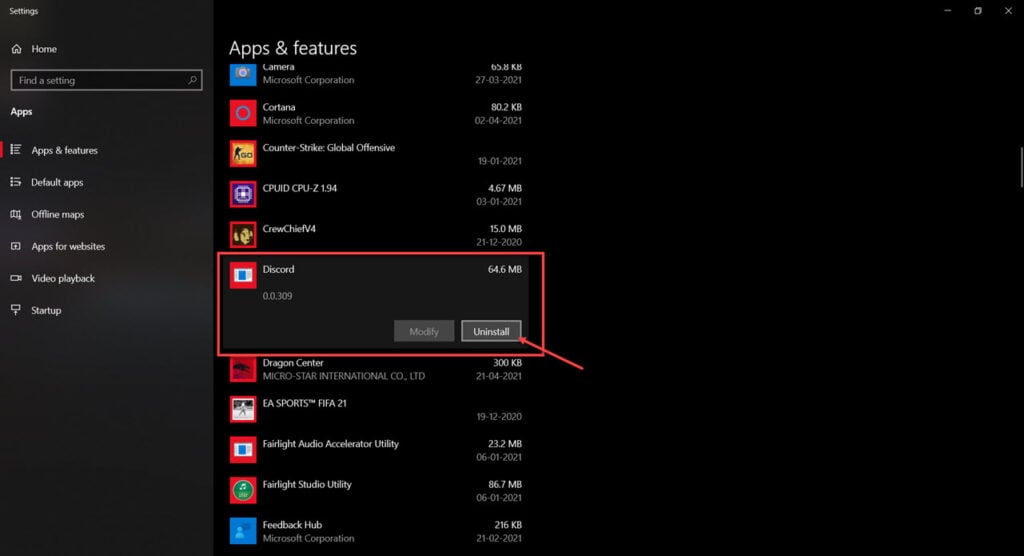Click the Camera app icon
The image size is (1024, 556).
[243, 74]
